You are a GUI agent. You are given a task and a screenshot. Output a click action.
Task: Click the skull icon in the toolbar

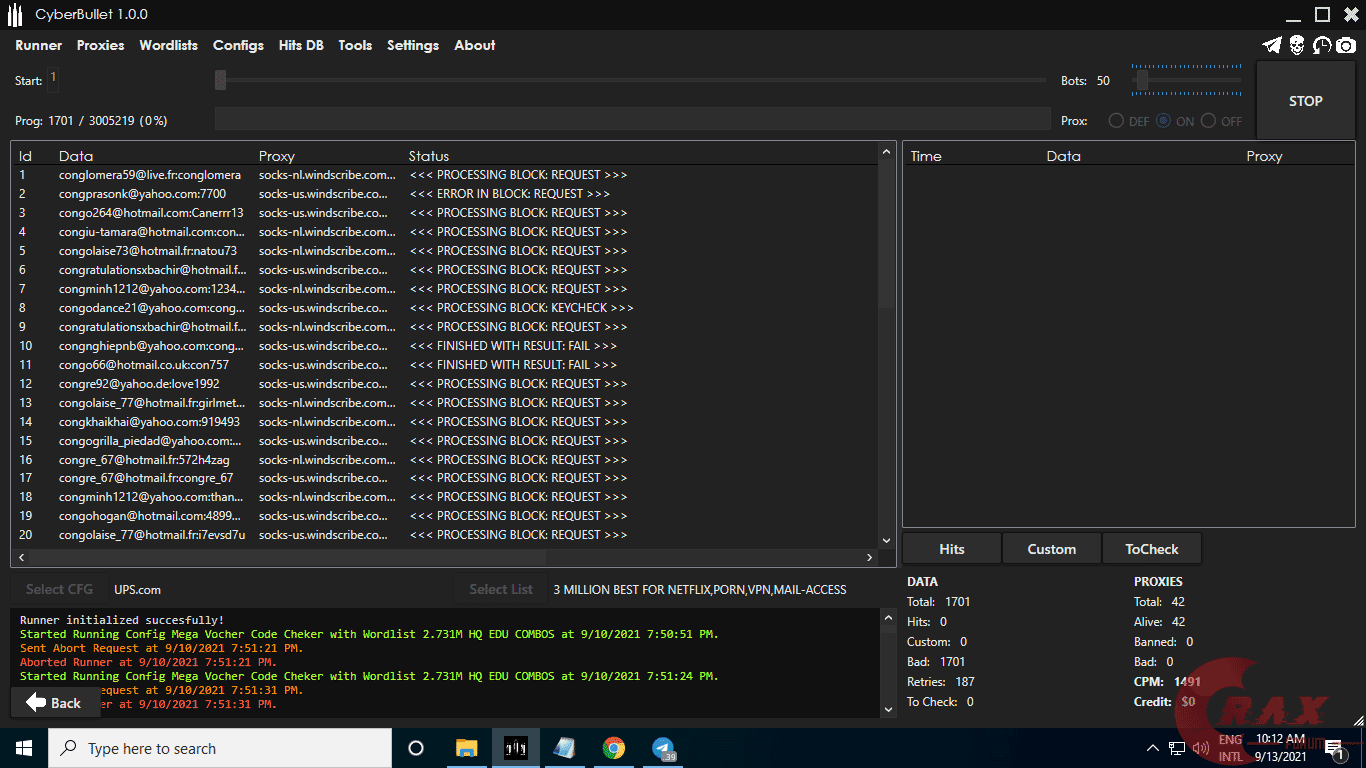(1297, 45)
